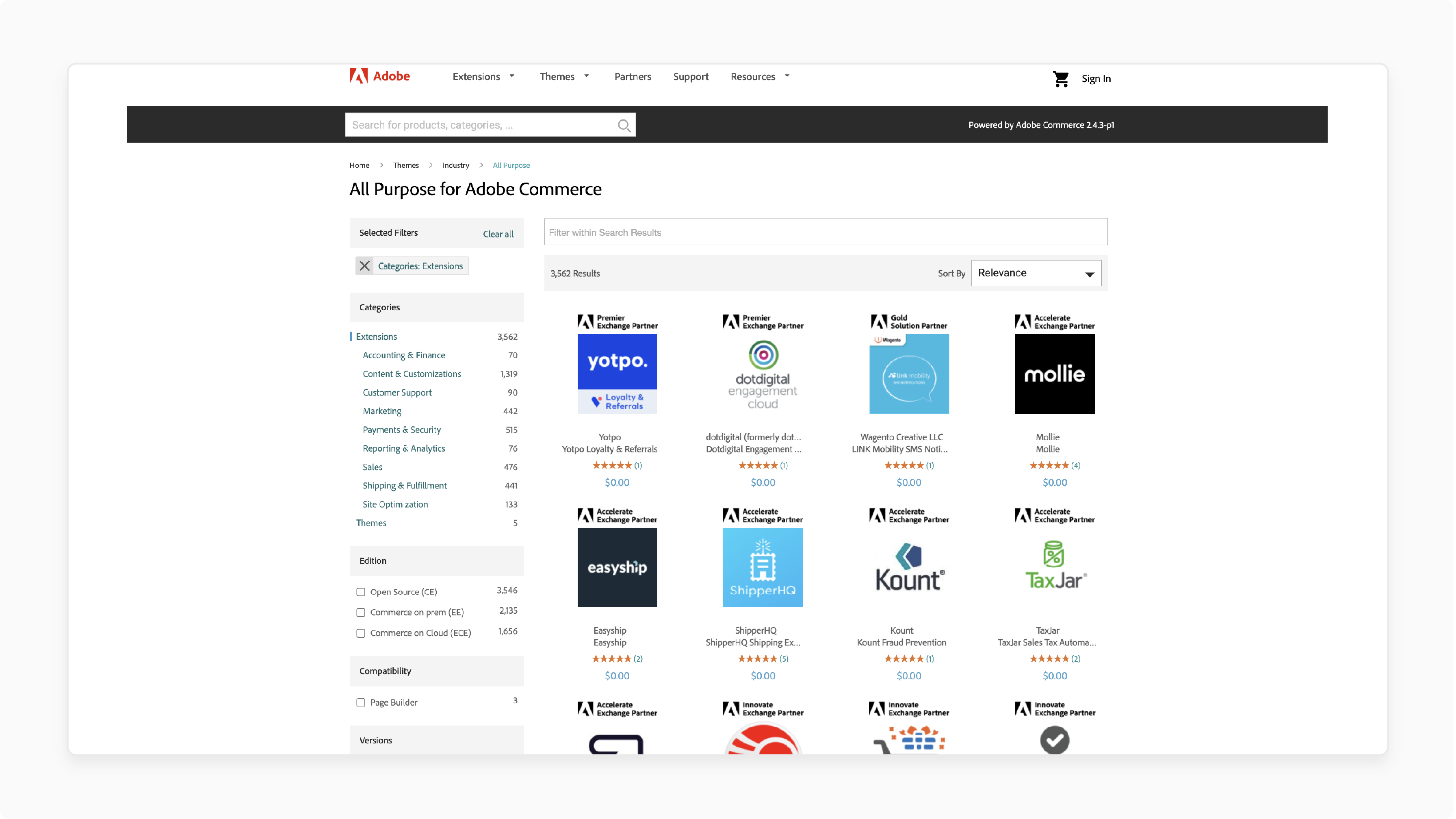Click Clear all filters link
1456x819 pixels.
click(x=498, y=234)
